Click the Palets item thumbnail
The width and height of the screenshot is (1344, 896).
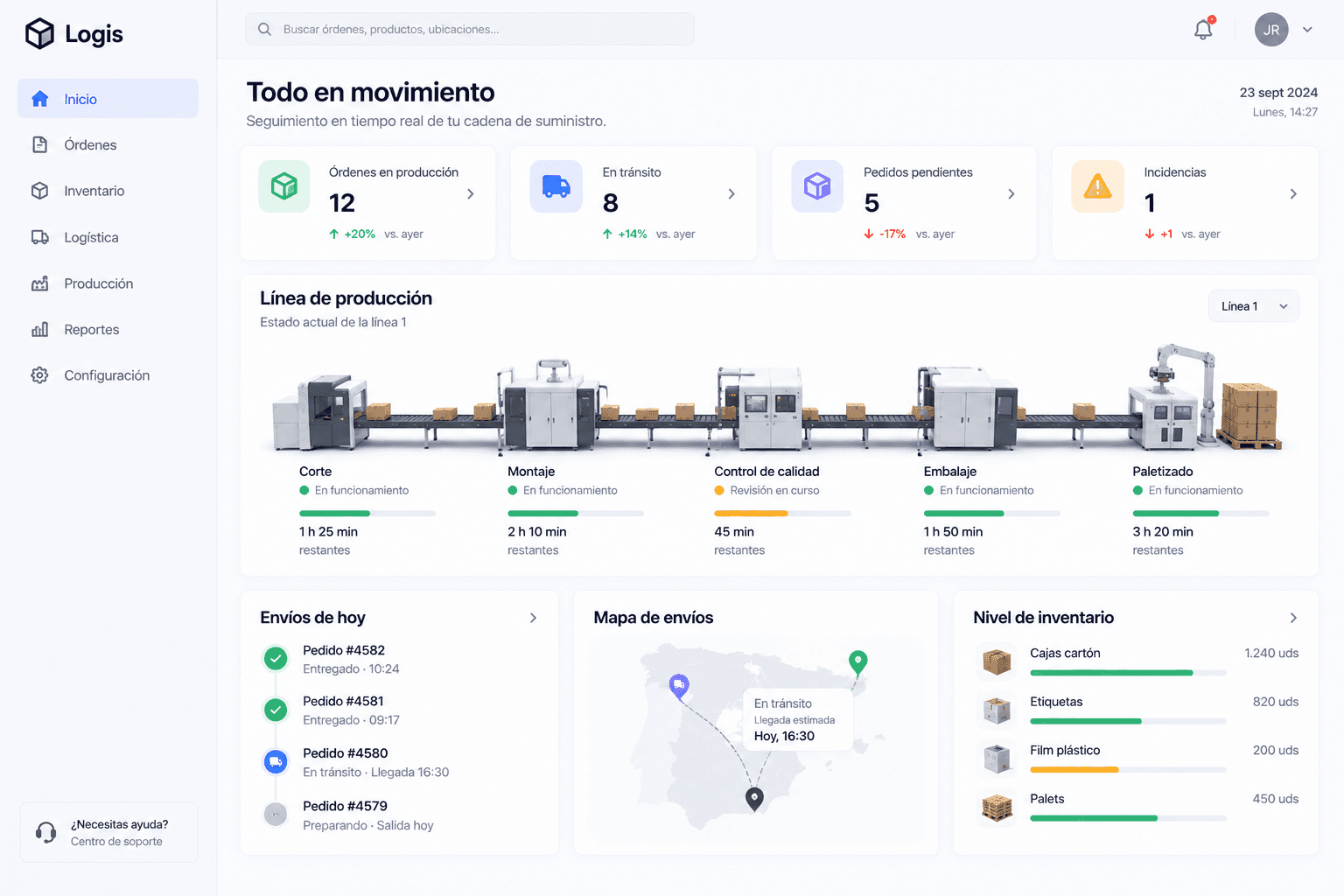[x=997, y=807]
